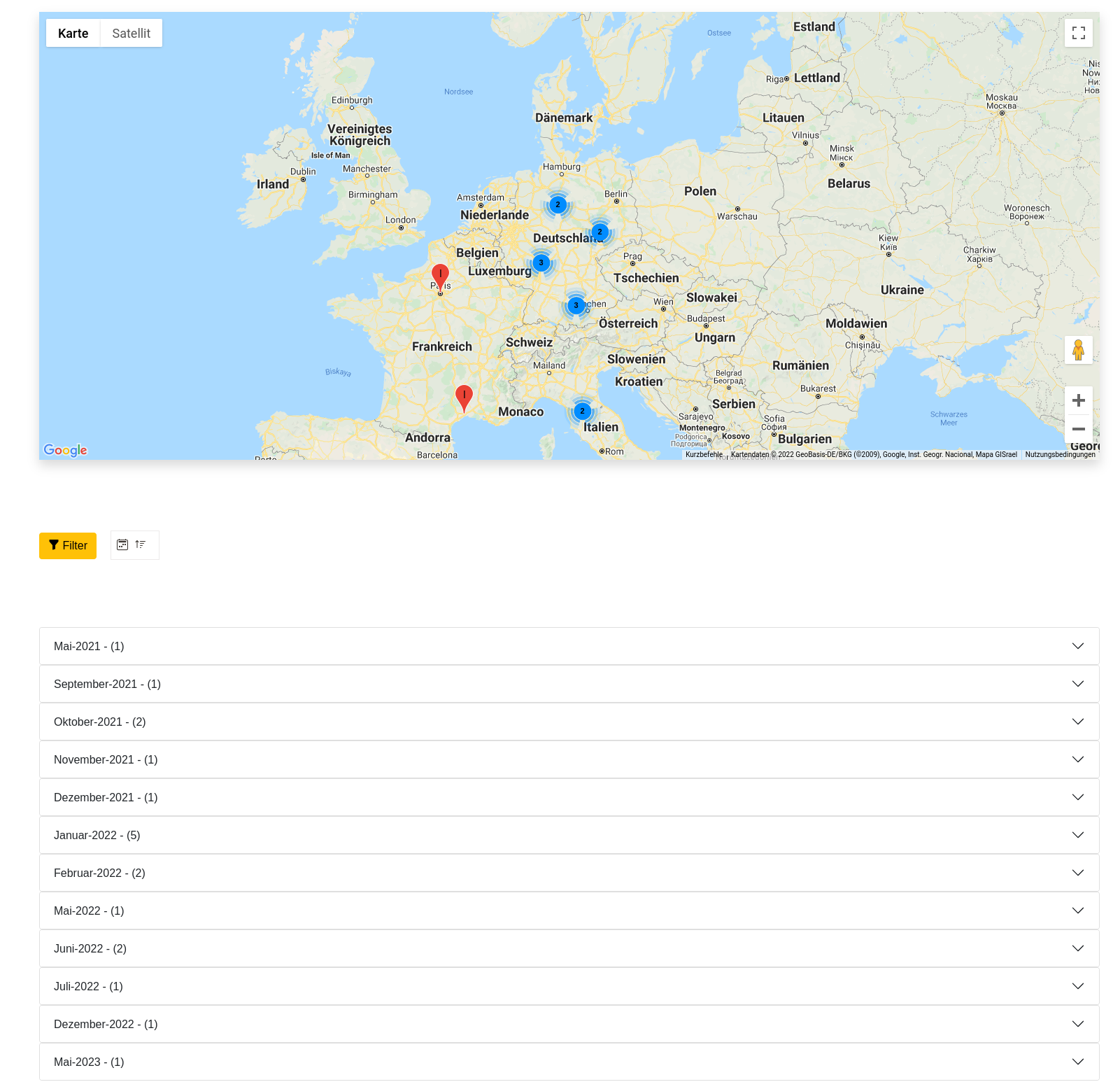Image resolution: width=1120 pixels, height=1089 pixels.
Task: Open cluster marker 3 near Luxemburg
Action: [541, 263]
